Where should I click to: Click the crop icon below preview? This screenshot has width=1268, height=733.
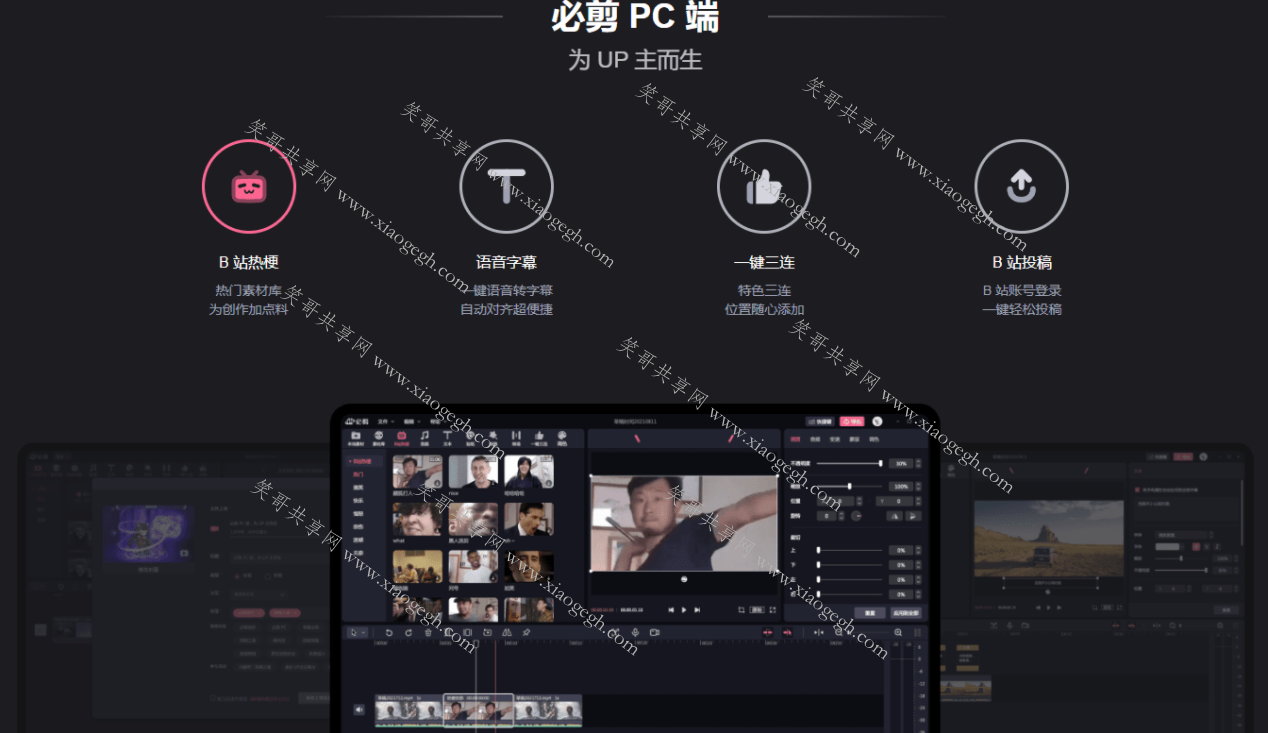tap(741, 609)
